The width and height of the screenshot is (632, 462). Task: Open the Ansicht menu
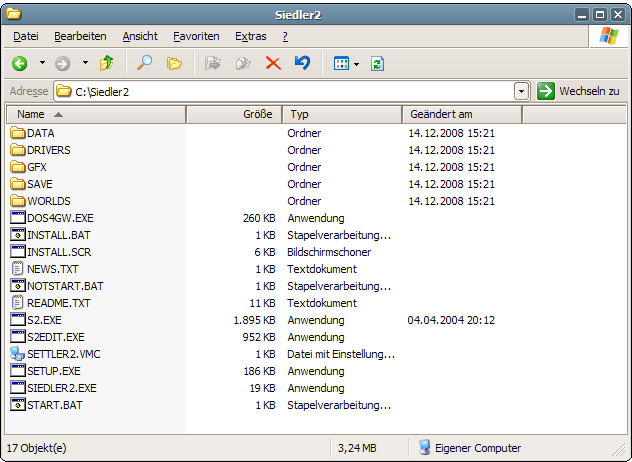140,36
